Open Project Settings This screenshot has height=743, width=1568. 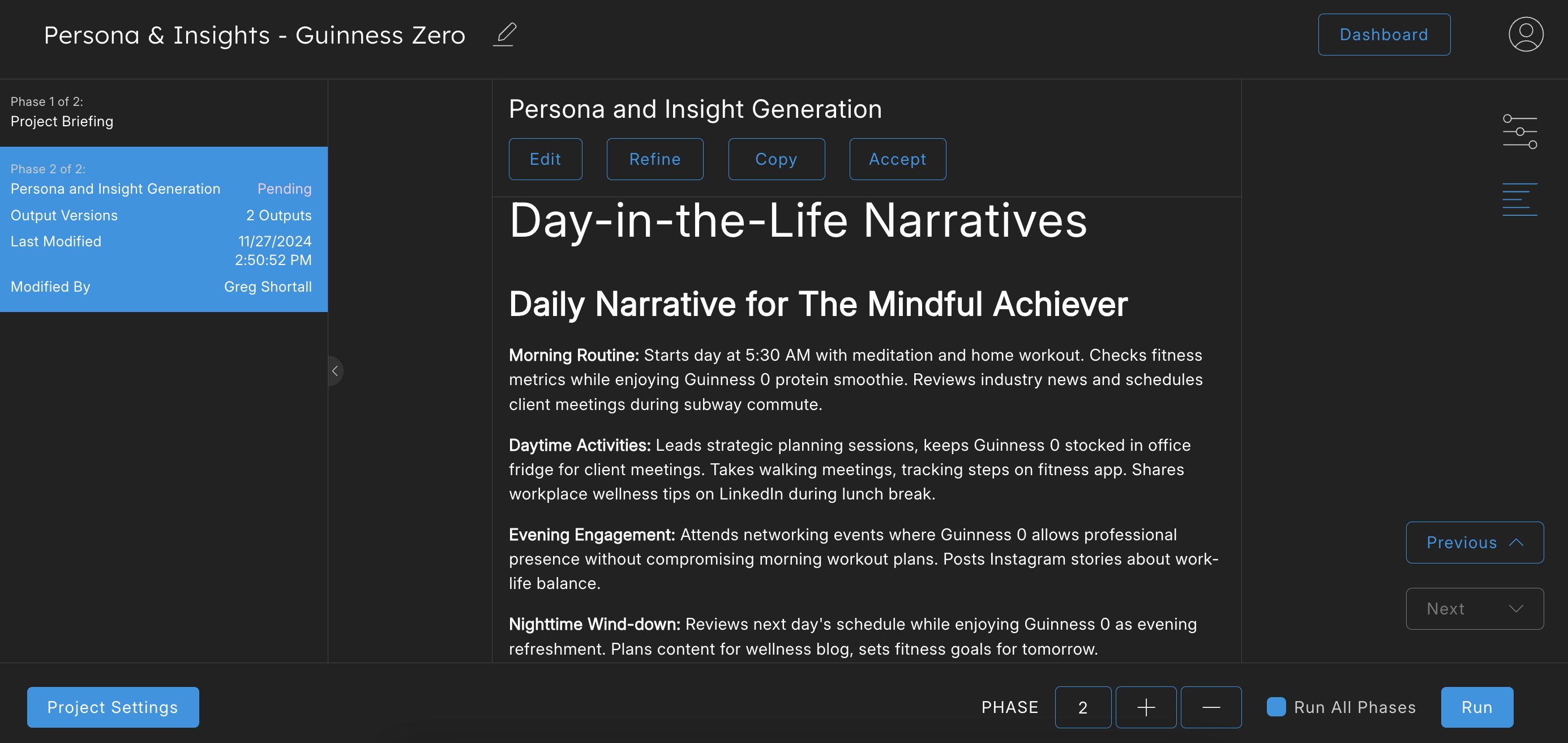113,707
